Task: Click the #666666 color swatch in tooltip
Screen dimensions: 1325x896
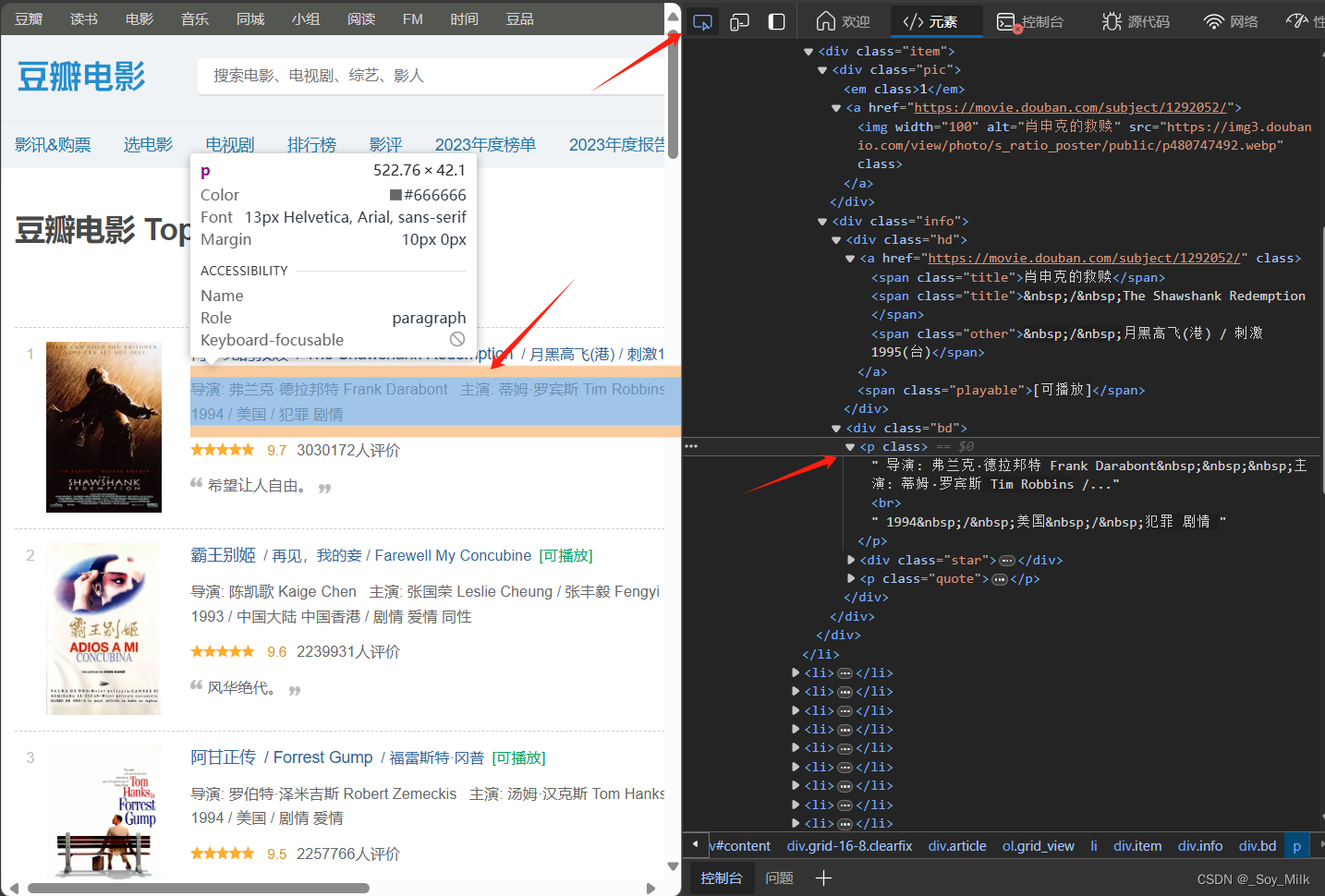Action: point(395,195)
